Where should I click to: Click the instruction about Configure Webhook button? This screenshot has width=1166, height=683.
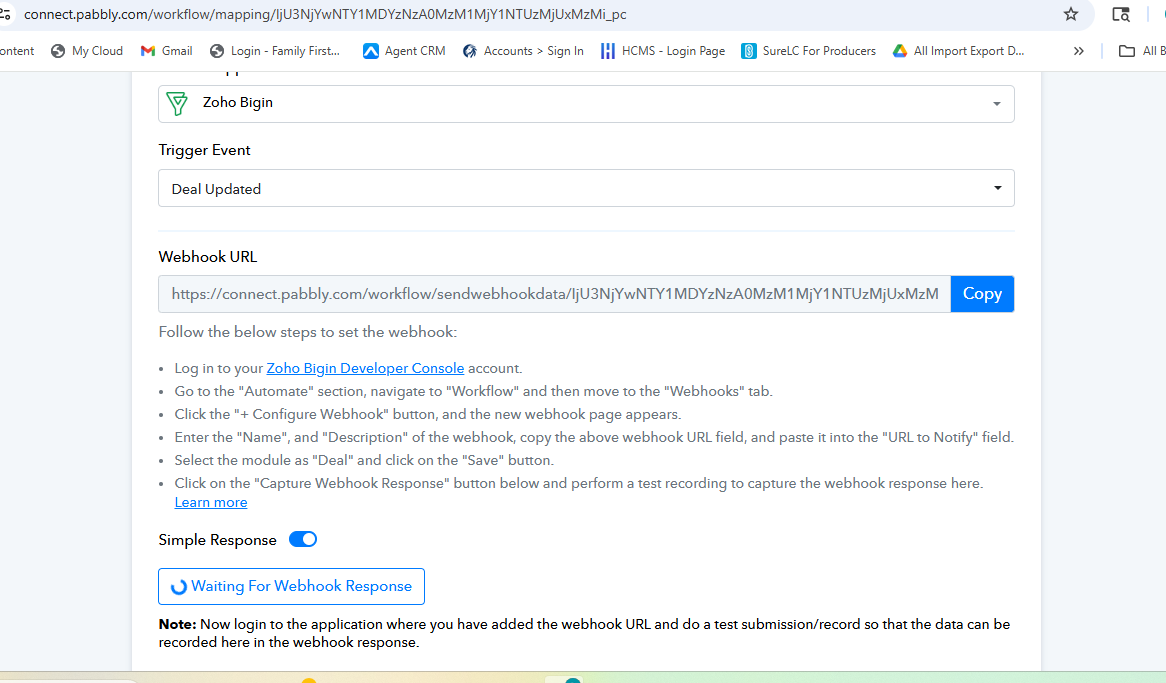point(428,414)
